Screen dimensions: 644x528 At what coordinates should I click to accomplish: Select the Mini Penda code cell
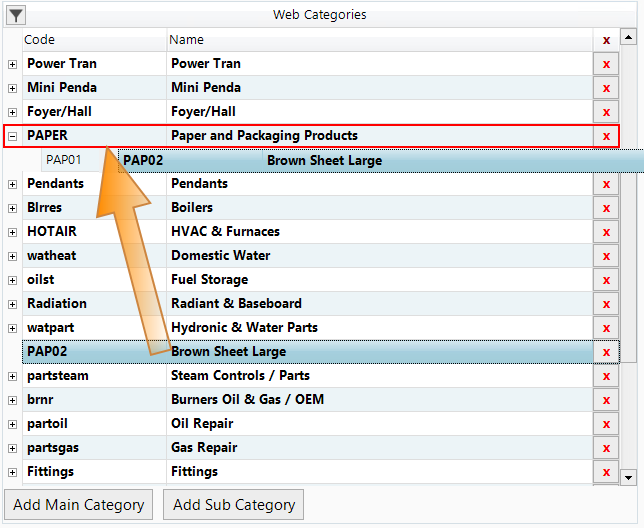[94, 88]
